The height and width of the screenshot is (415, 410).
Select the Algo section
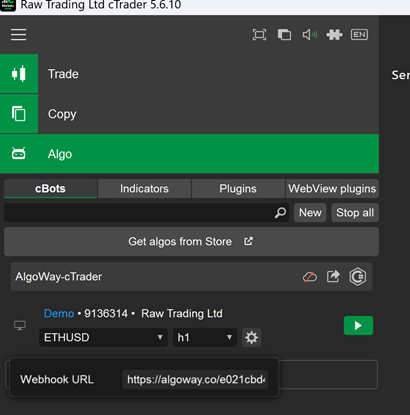(x=189, y=154)
